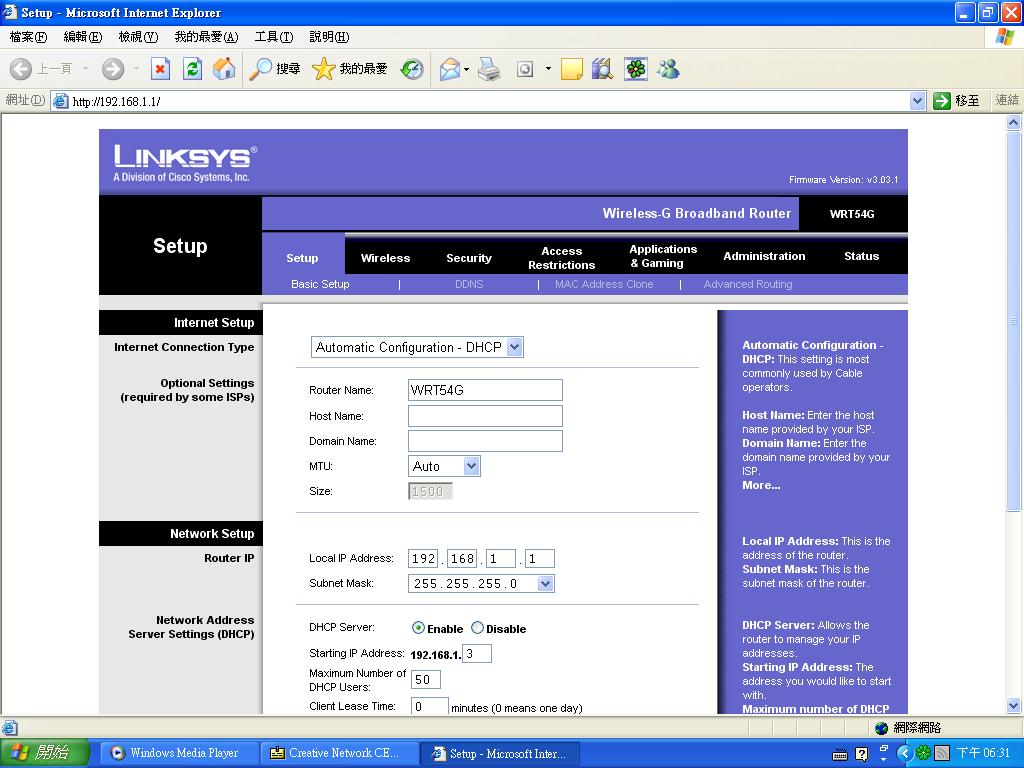1024x768 pixels.
Task: Open the History clock icon
Action: [x=412, y=69]
